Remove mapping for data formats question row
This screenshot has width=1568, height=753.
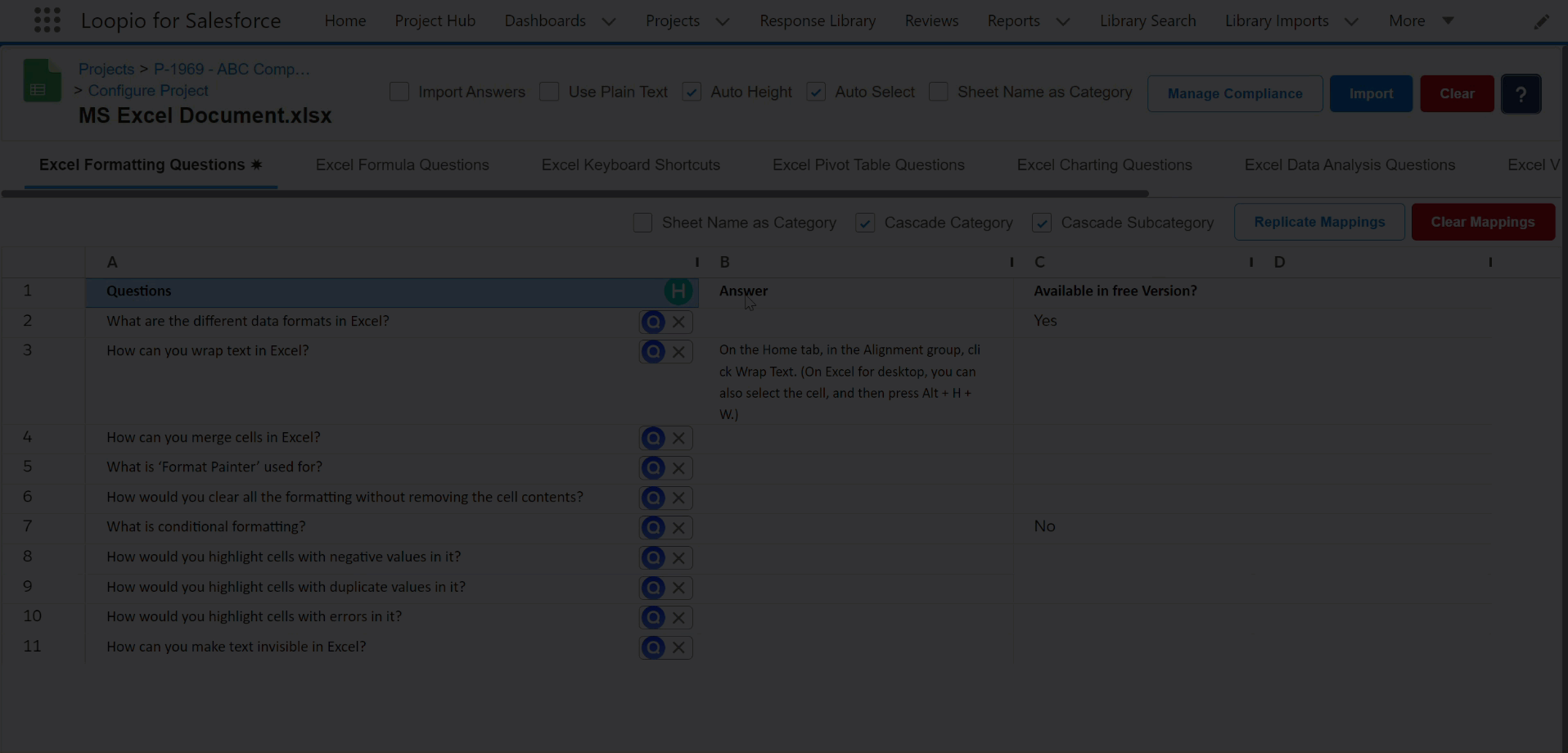pos(678,322)
